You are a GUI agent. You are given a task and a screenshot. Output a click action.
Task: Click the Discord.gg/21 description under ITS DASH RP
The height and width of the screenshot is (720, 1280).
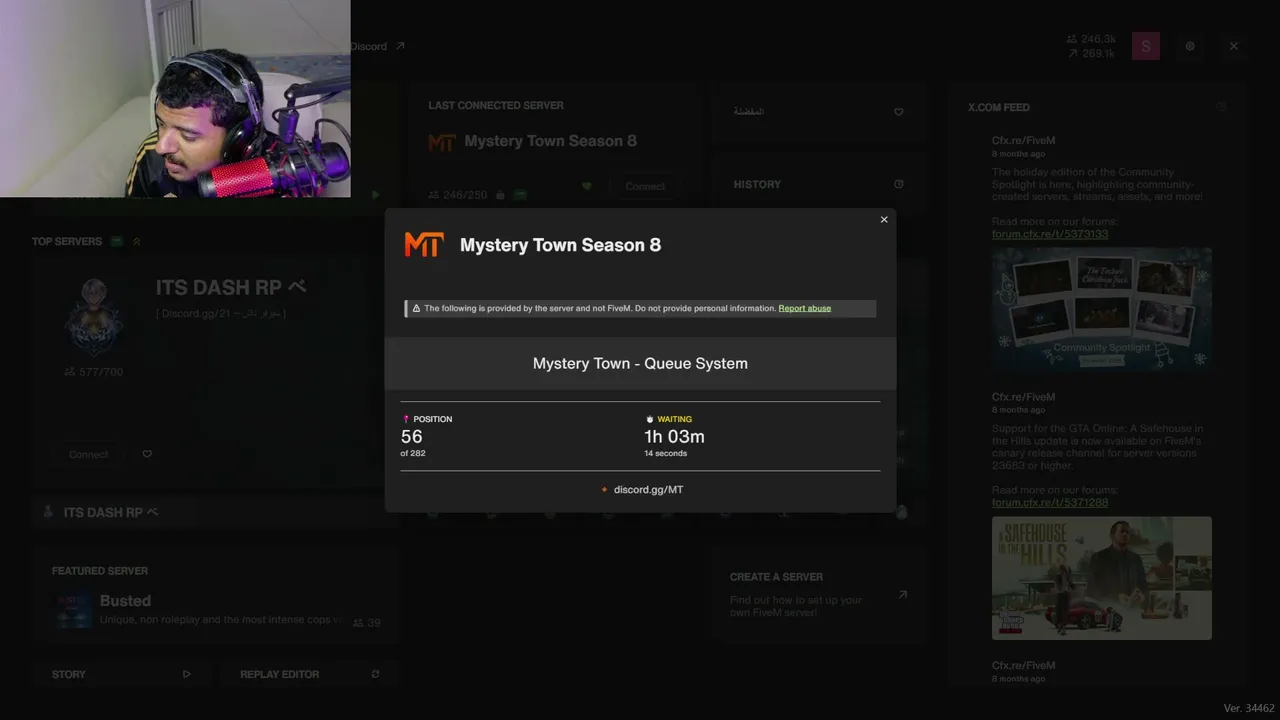pos(221,313)
